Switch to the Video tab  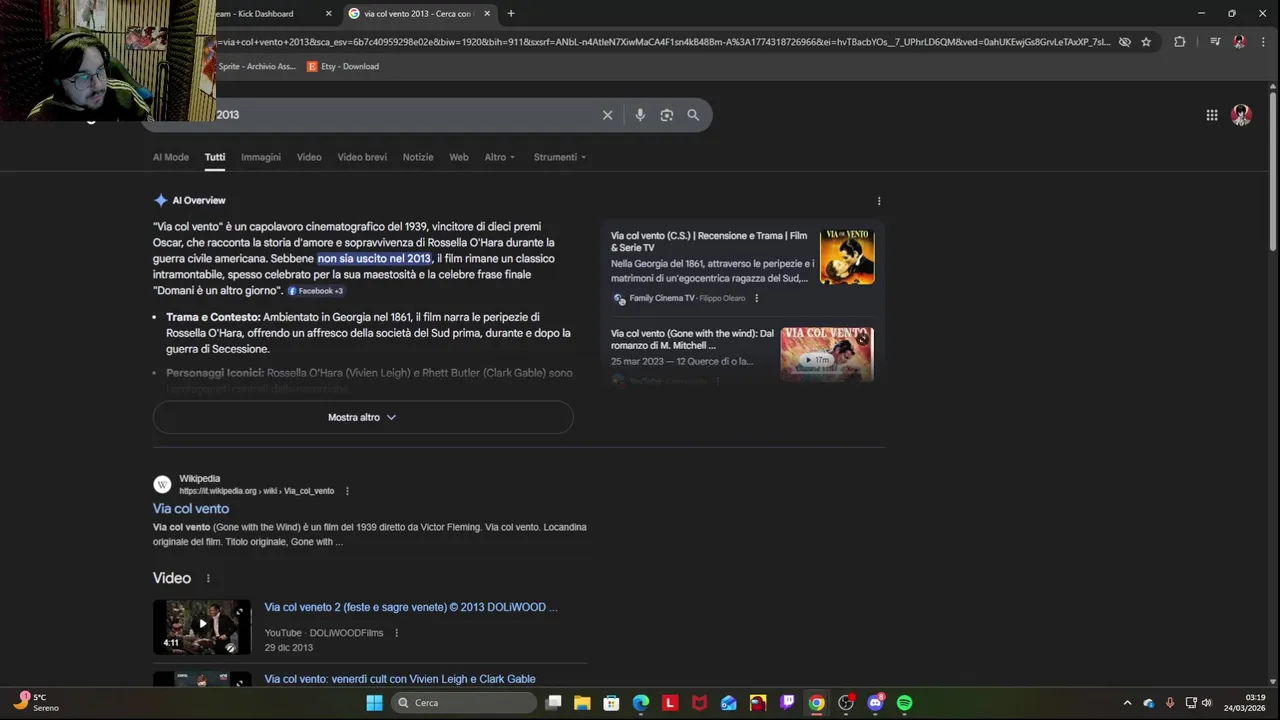click(309, 157)
